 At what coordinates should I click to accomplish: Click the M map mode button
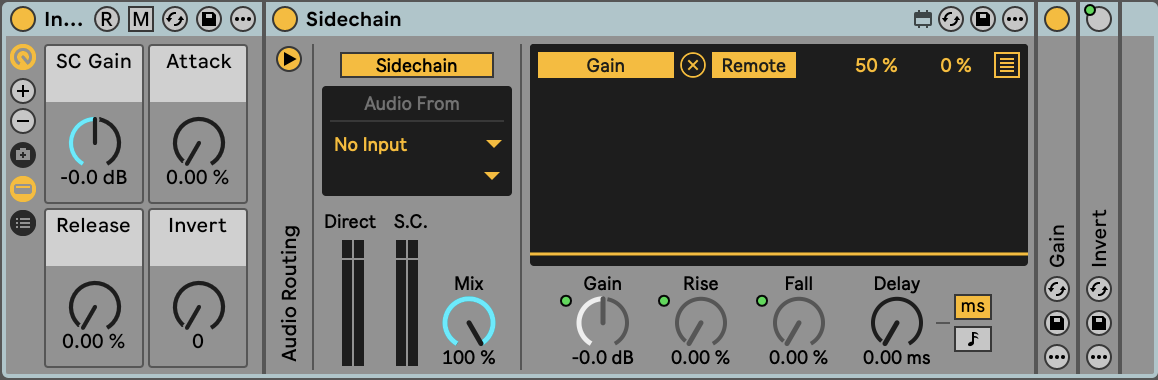coord(140,20)
